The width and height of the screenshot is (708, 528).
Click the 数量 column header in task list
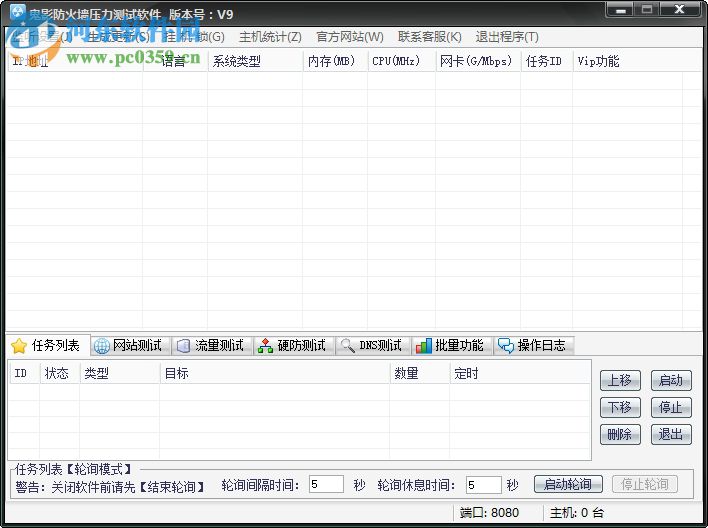419,374
